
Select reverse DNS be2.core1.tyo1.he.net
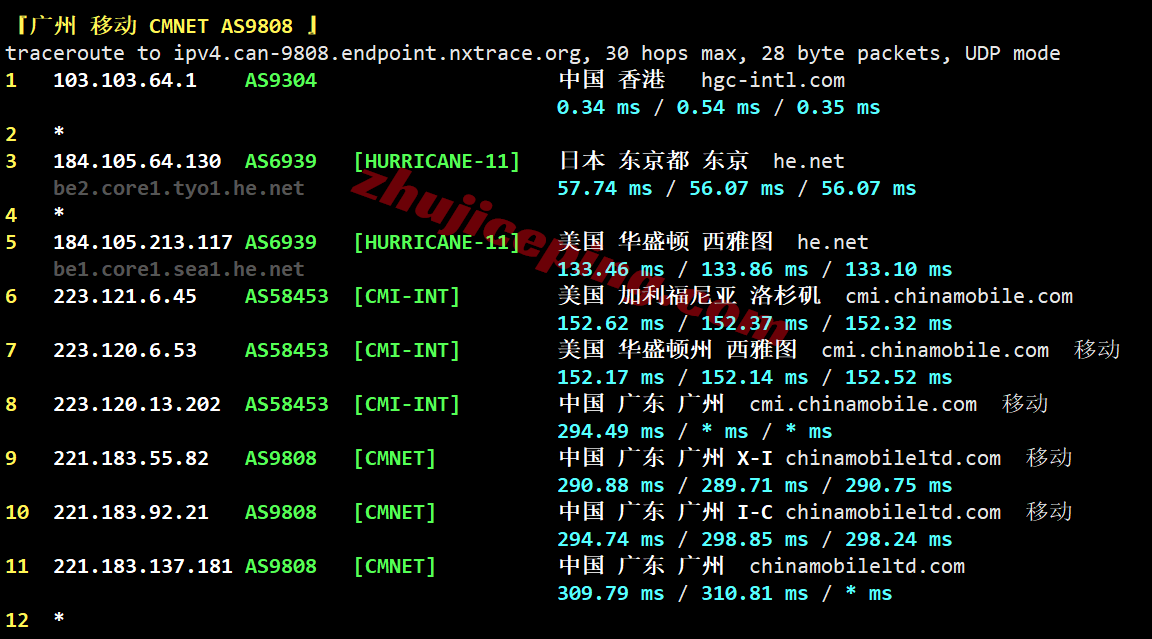179,188
